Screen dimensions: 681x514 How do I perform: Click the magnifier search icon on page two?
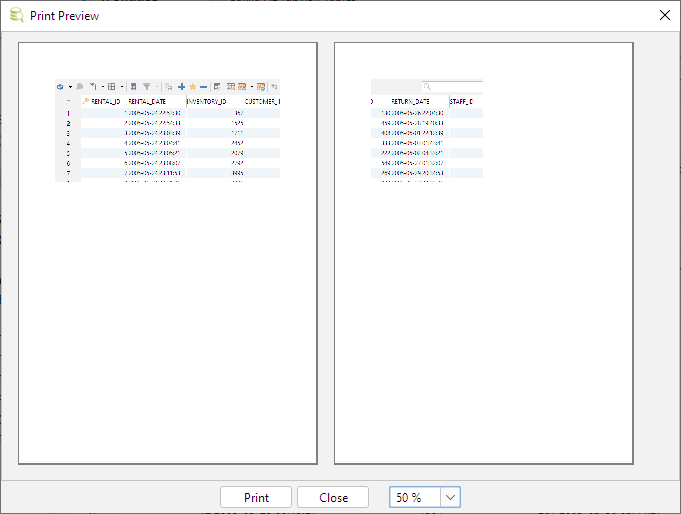click(427, 87)
